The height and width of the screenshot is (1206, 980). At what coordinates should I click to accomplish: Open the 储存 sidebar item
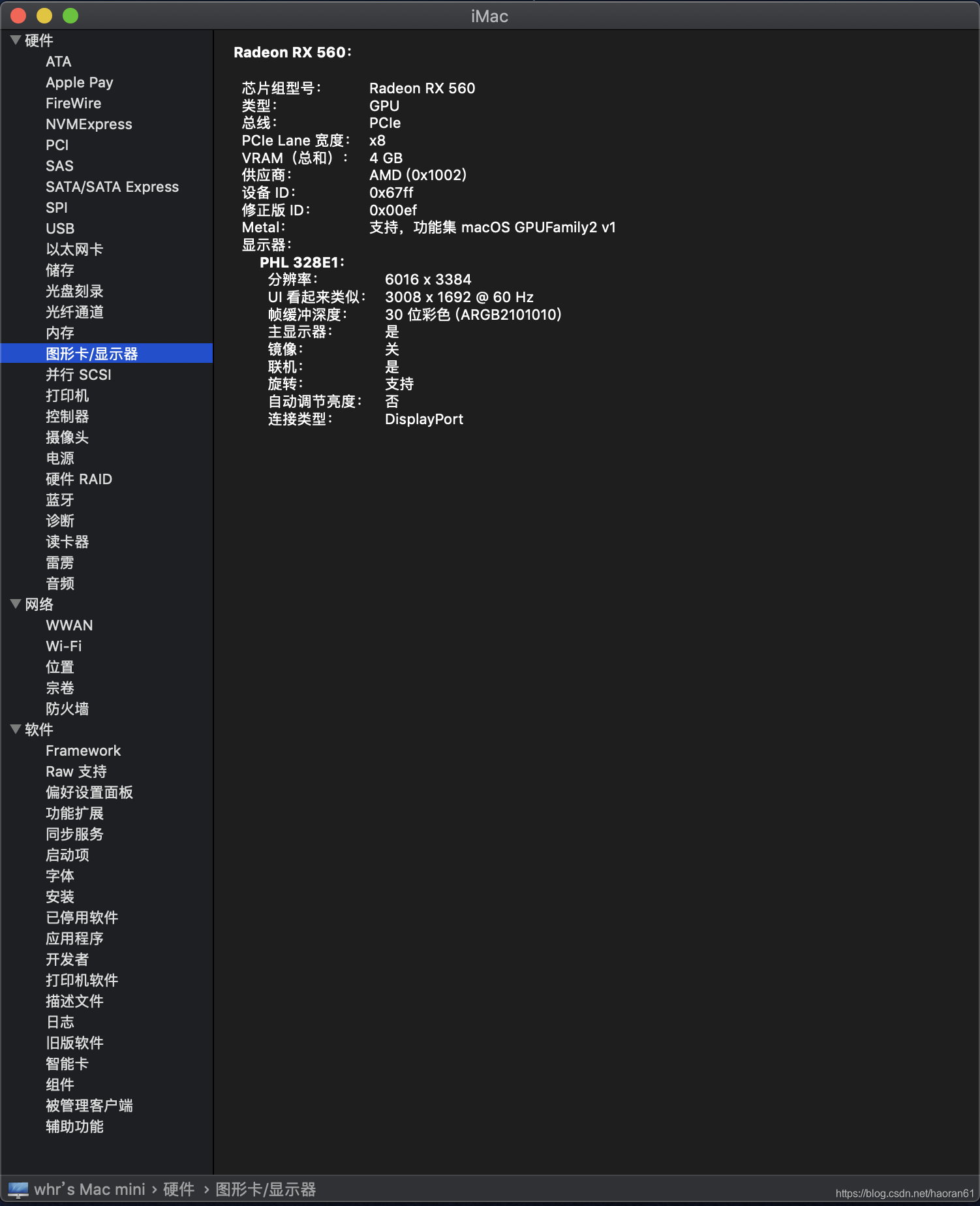click(x=60, y=270)
